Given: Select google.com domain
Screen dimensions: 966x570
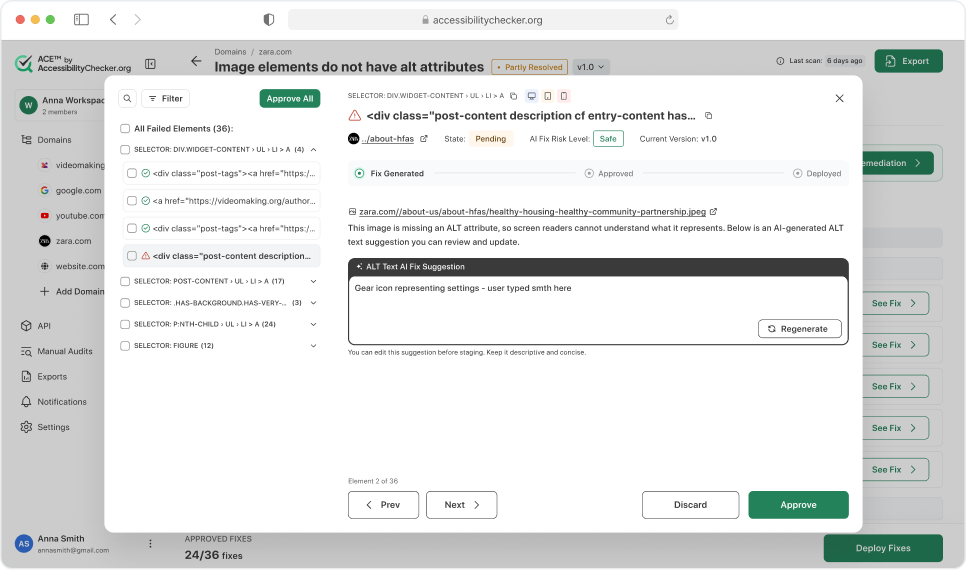Looking at the screenshot, I should (71, 190).
